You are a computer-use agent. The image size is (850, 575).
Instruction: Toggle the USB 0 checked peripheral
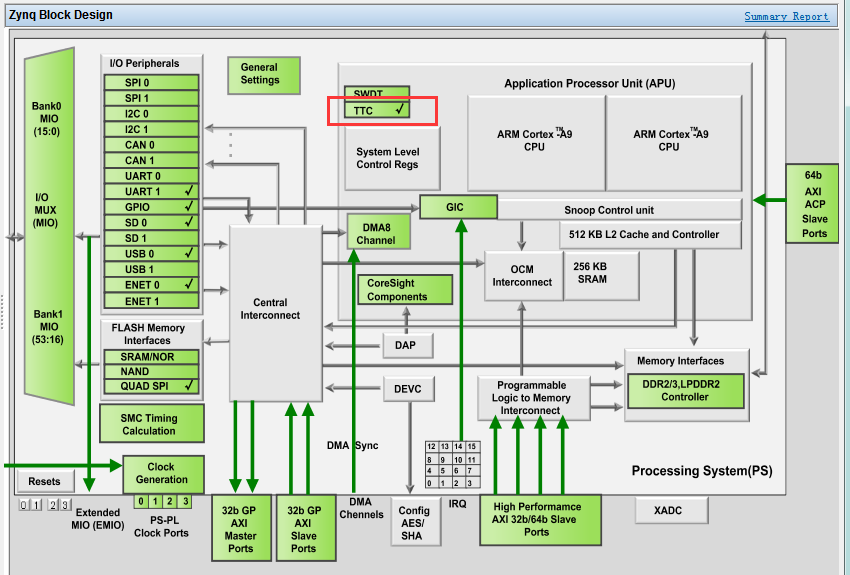point(151,254)
